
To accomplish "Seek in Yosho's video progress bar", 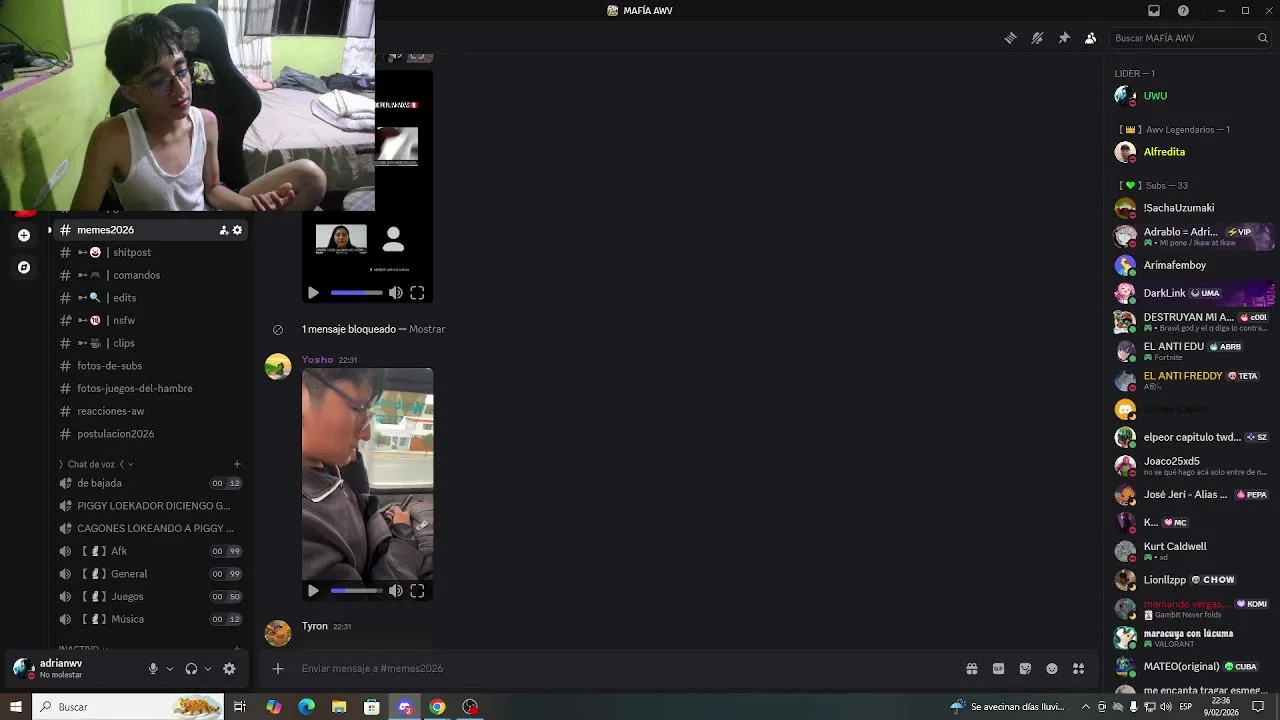I will [x=357, y=591].
